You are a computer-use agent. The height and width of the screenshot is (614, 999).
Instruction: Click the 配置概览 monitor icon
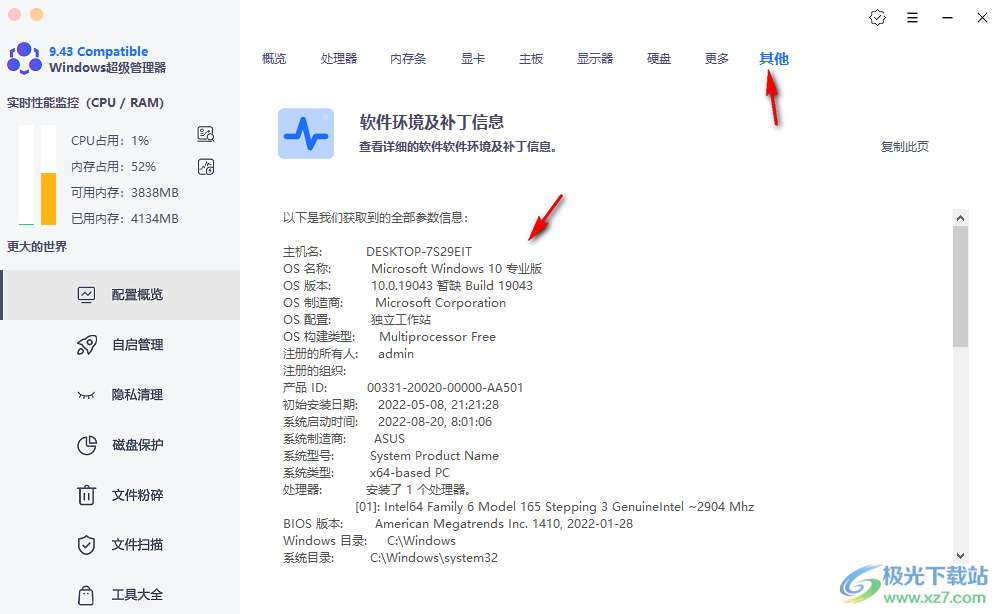click(x=86, y=294)
